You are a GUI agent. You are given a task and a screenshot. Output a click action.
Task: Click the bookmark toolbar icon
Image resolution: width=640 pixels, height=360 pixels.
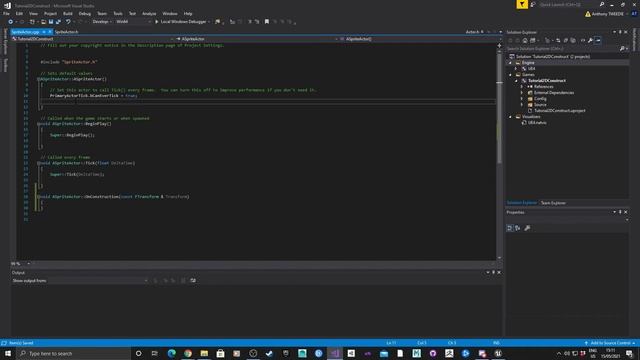click(267, 22)
